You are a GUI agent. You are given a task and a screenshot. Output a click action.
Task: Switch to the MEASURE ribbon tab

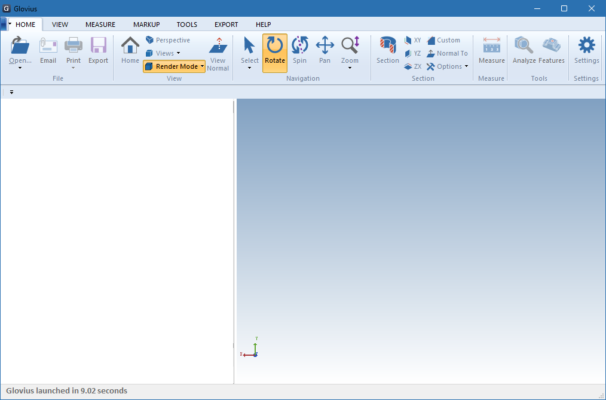pos(100,24)
